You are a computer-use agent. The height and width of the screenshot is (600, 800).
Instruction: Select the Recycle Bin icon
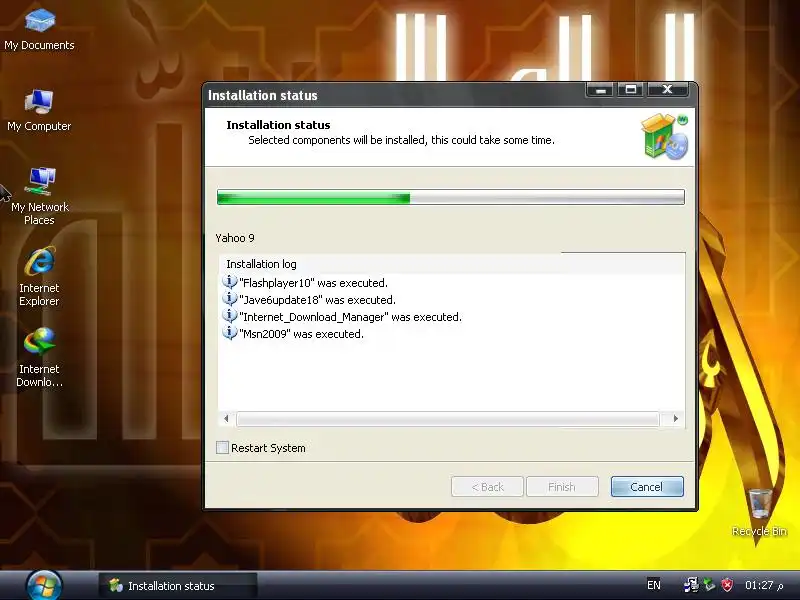[759, 512]
